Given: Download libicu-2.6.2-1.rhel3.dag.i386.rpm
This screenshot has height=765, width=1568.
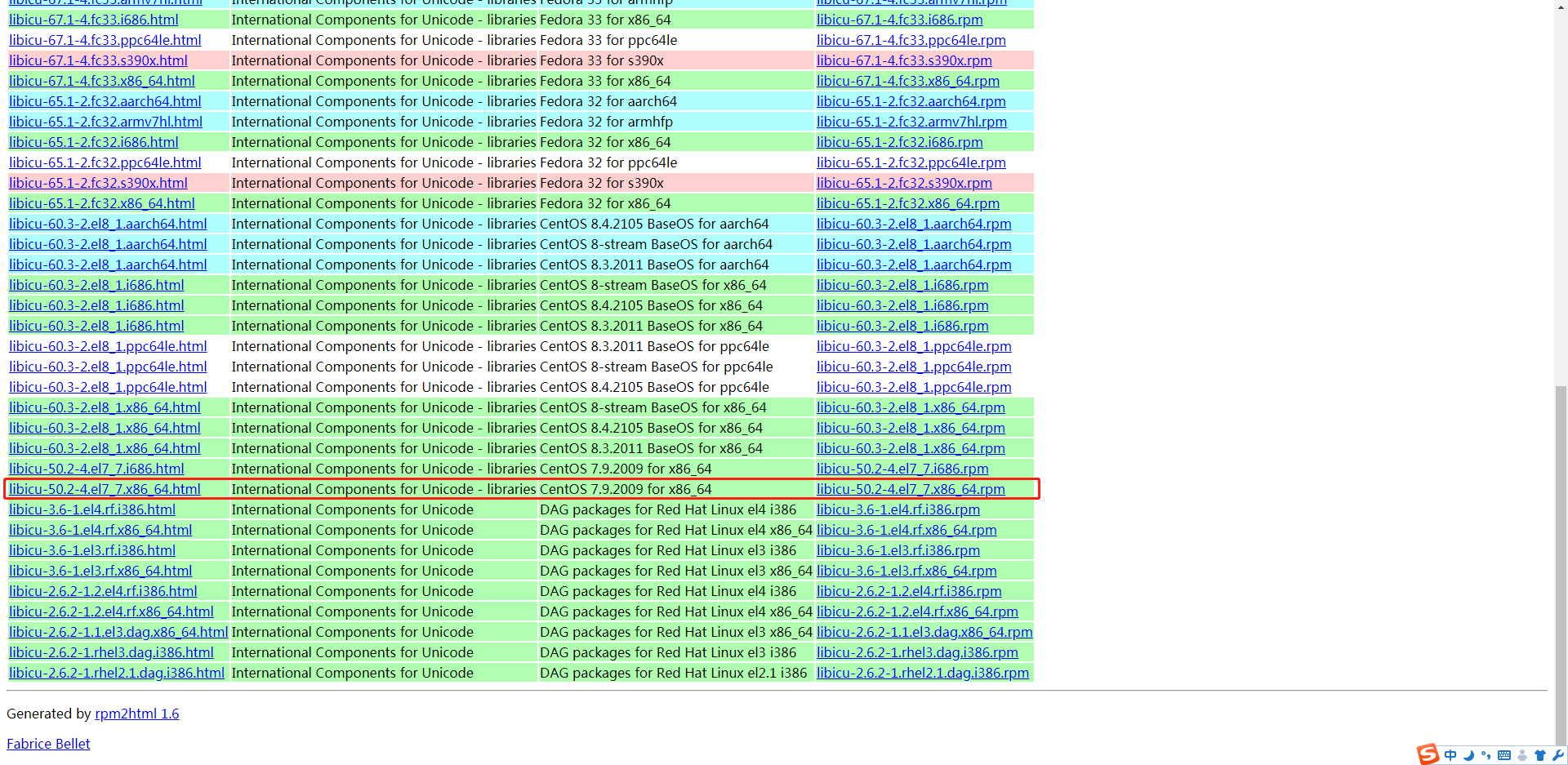Looking at the screenshot, I should click(x=917, y=652).
